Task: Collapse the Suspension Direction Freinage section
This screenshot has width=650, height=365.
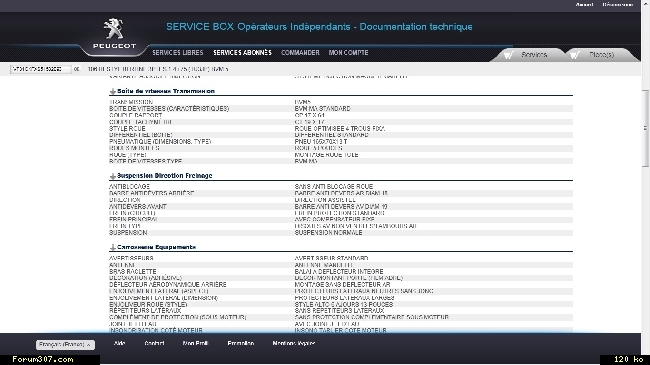Action: click(x=165, y=176)
